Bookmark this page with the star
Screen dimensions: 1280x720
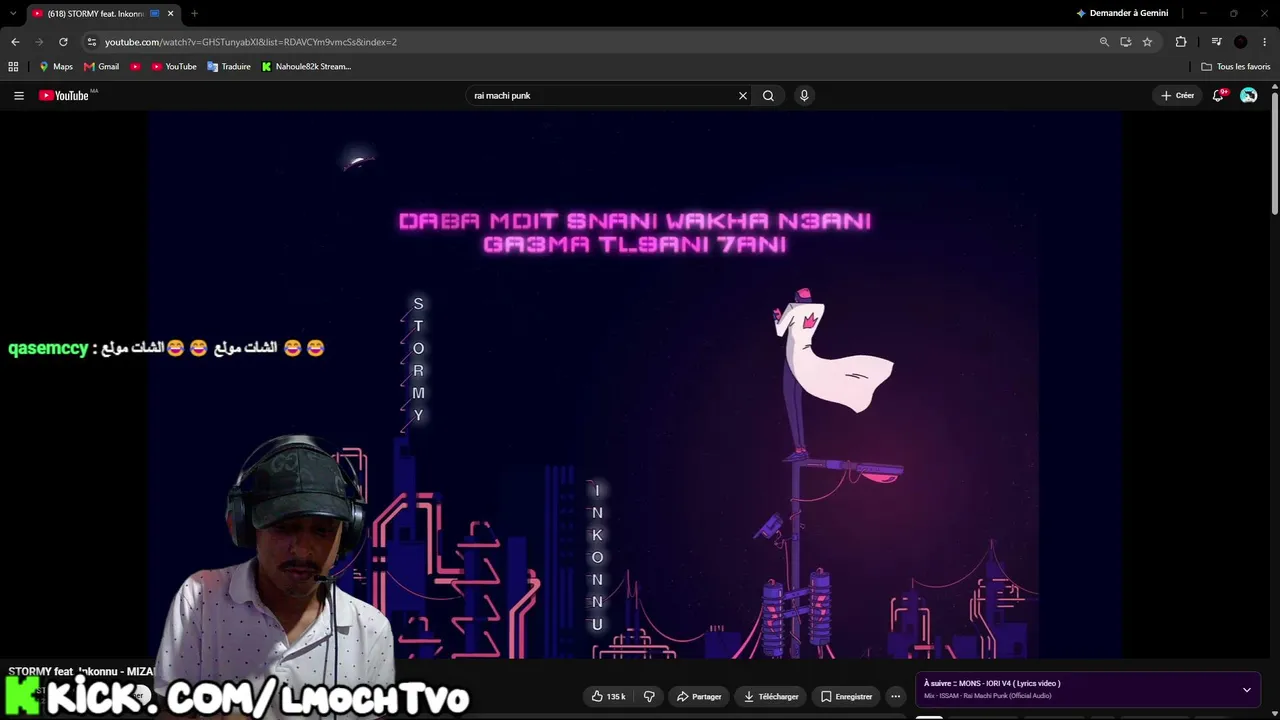(x=1147, y=42)
